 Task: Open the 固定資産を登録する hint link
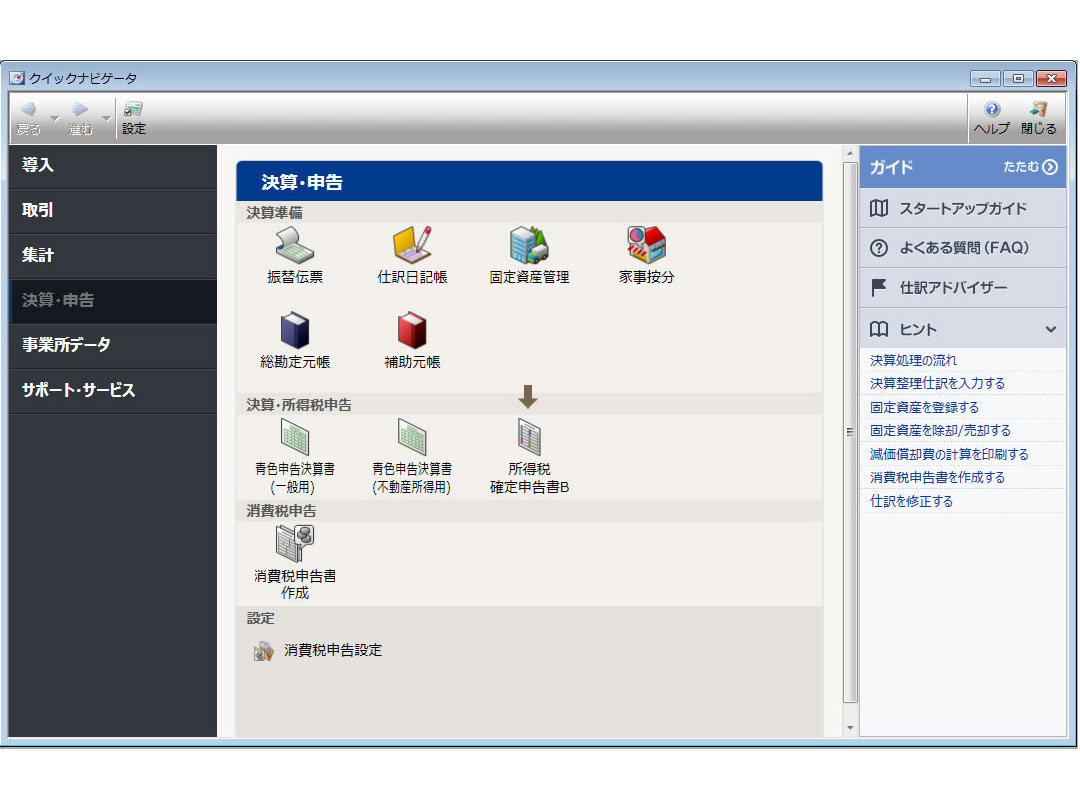coord(924,407)
